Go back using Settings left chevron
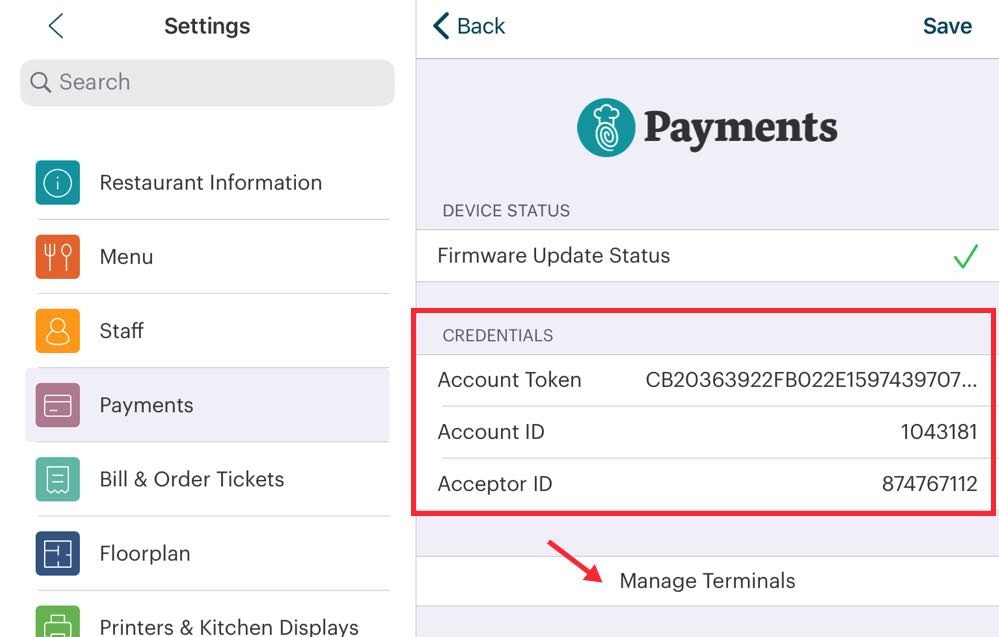This screenshot has height=637, width=999. click(56, 26)
